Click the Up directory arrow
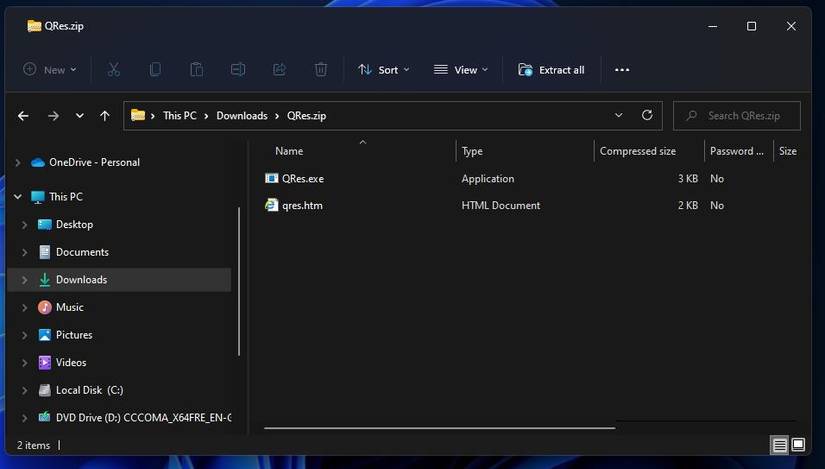 (x=105, y=116)
